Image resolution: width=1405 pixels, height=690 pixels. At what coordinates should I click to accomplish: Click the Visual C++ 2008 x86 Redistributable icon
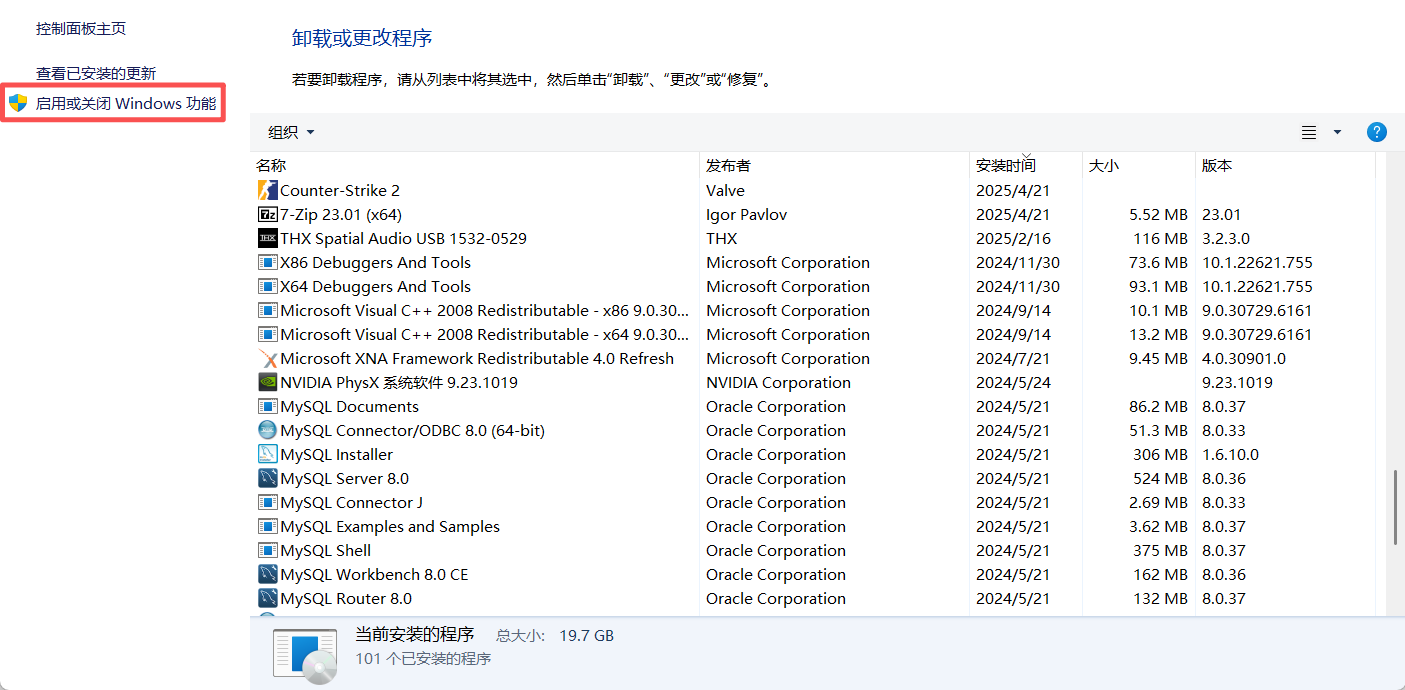click(267, 310)
